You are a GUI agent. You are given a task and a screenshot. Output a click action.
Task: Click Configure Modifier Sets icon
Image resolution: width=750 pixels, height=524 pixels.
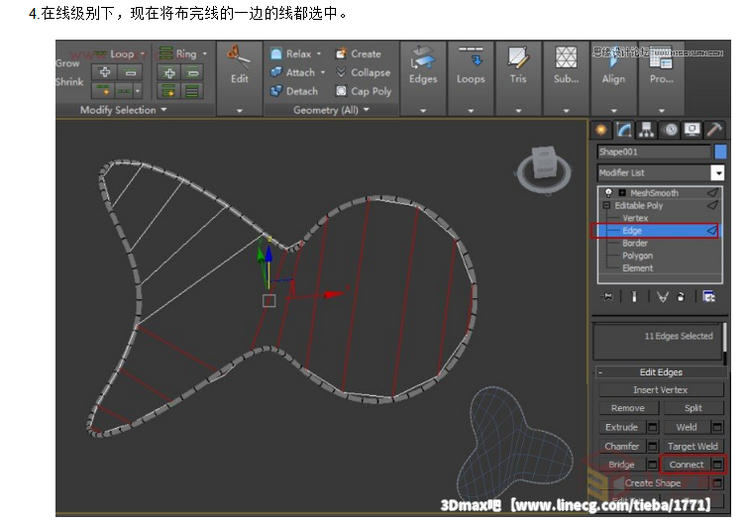click(x=708, y=296)
